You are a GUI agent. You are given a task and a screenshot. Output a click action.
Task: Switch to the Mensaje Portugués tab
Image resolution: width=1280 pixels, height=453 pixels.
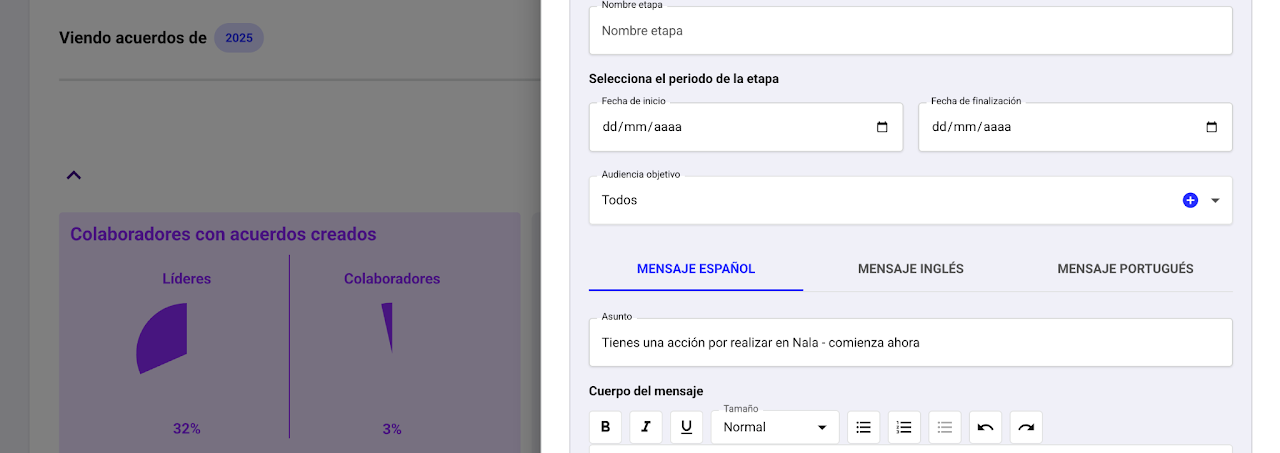(1125, 269)
